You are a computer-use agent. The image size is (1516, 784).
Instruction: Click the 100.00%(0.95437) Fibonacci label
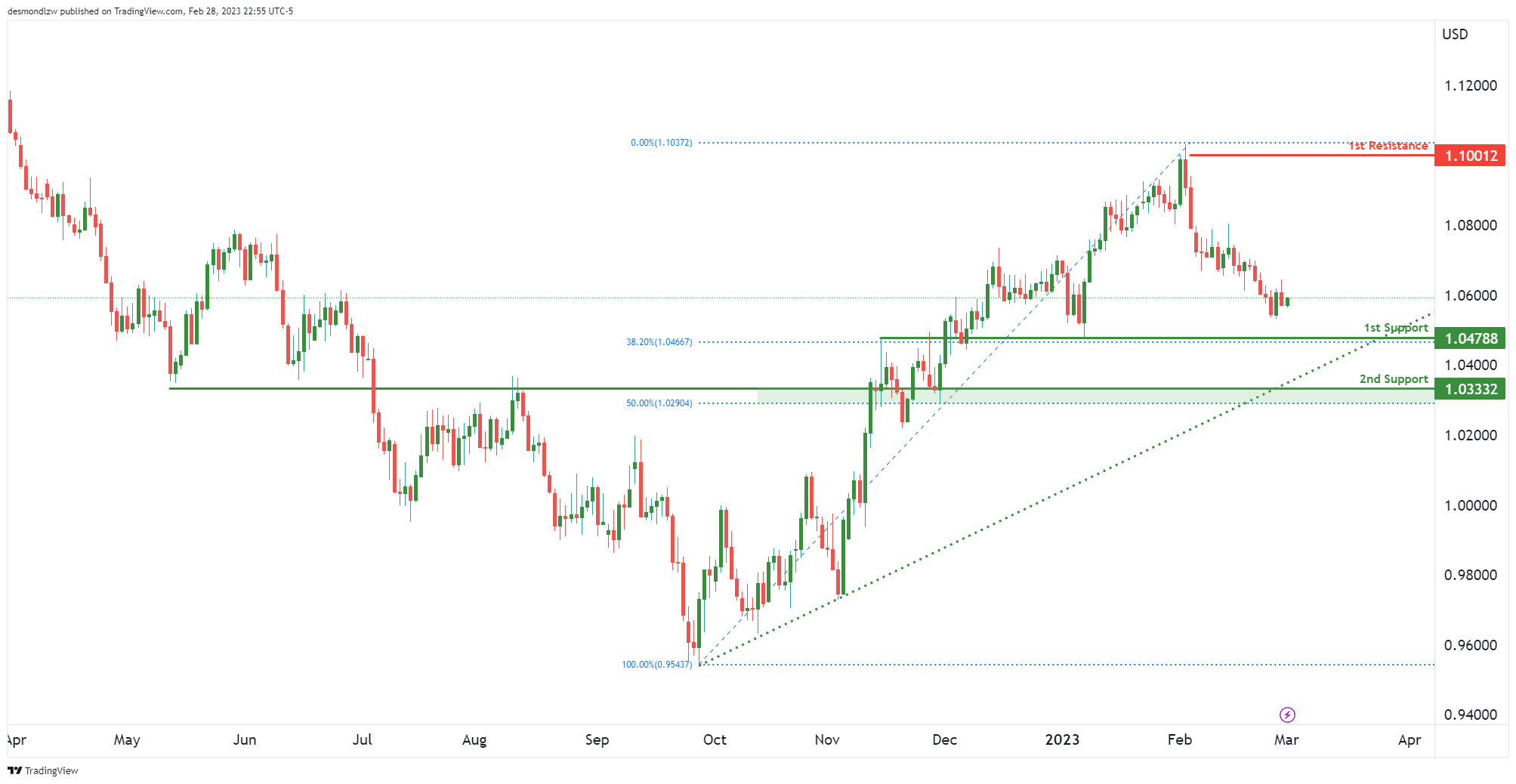tap(656, 665)
